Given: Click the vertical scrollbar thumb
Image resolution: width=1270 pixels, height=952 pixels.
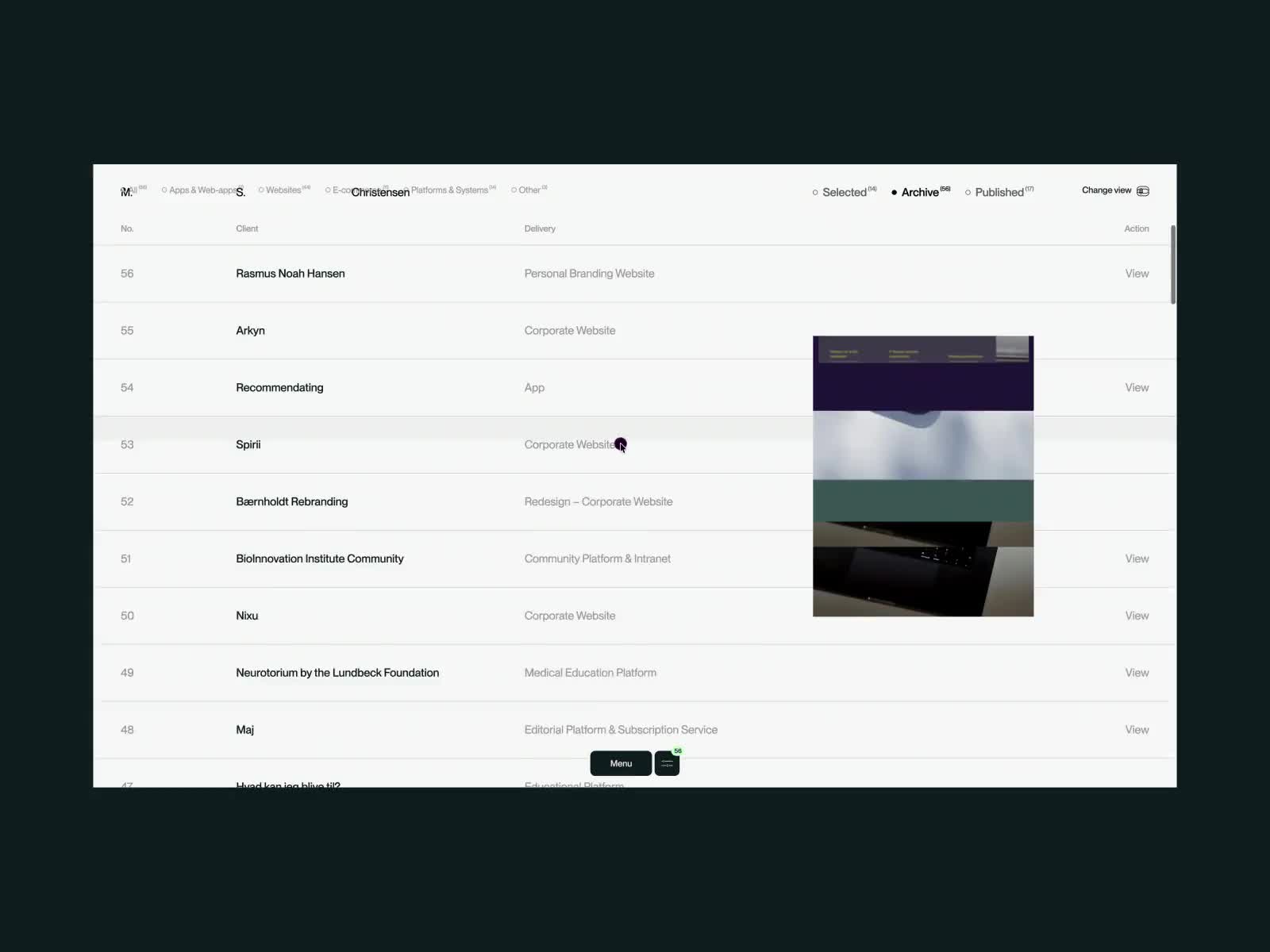Looking at the screenshot, I should (x=1172, y=264).
